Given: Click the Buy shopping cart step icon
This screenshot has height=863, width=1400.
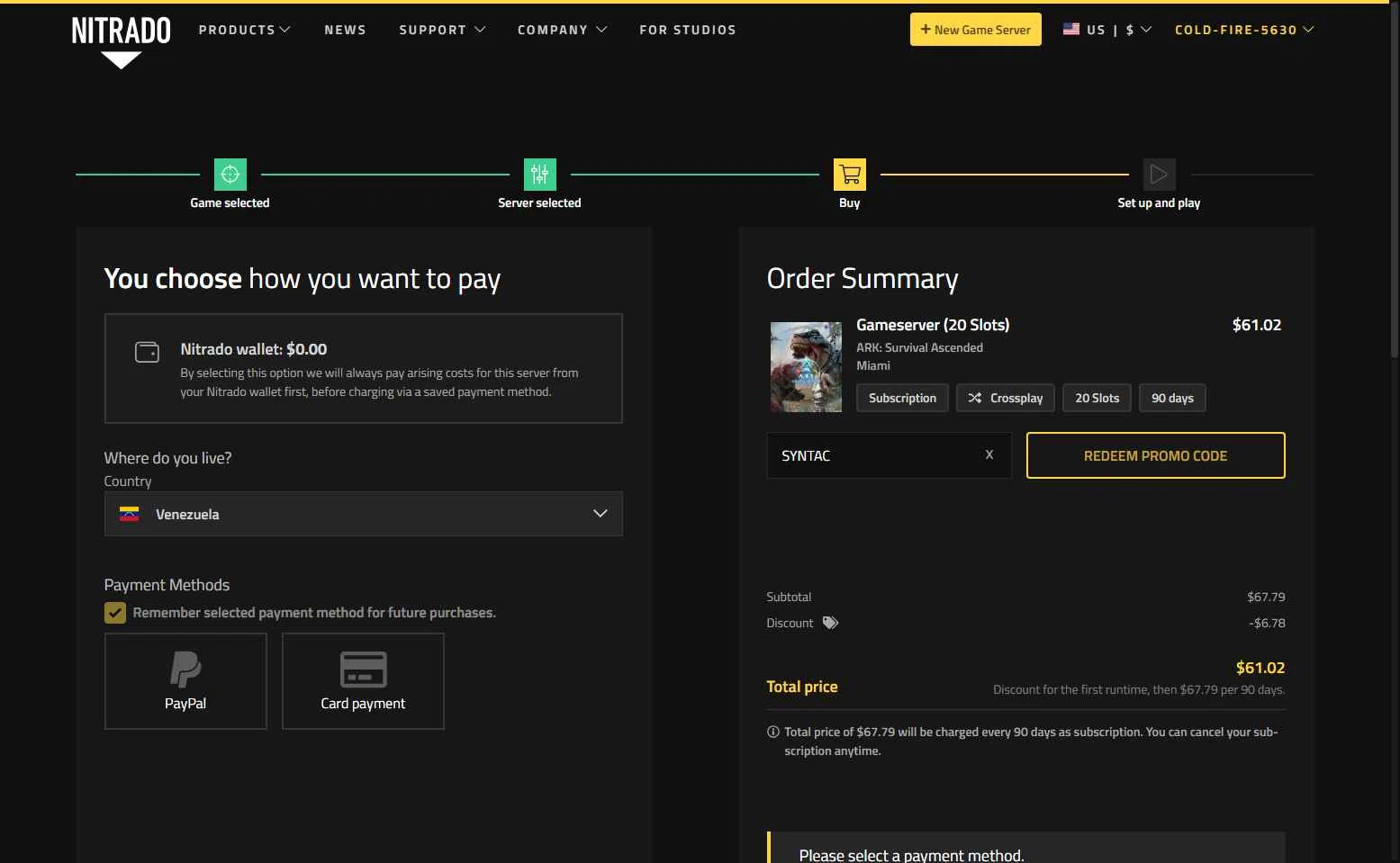Looking at the screenshot, I should [x=850, y=175].
